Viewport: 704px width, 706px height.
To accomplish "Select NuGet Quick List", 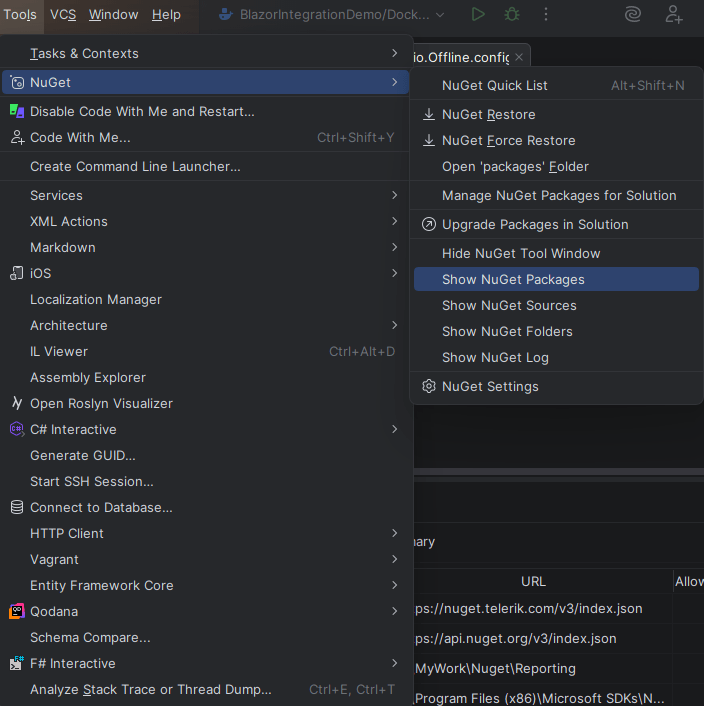I will click(556, 86).
